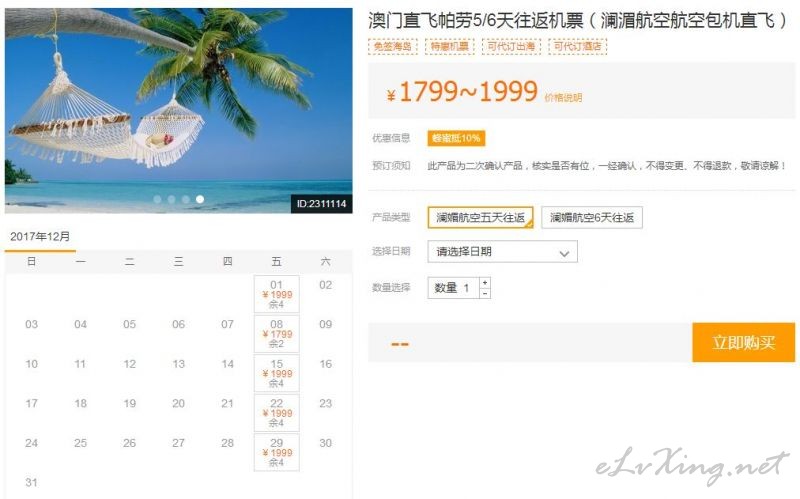This screenshot has width=800, height=499.
Task: Click the hammock beach banner image
Action: [179, 110]
